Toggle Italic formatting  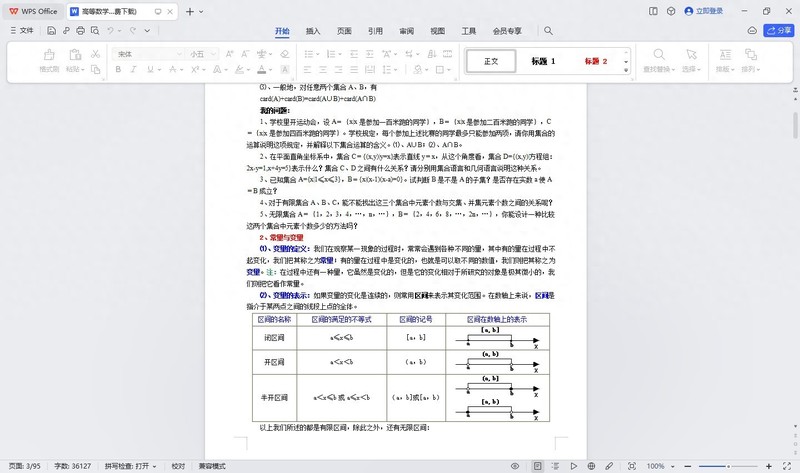coord(134,69)
